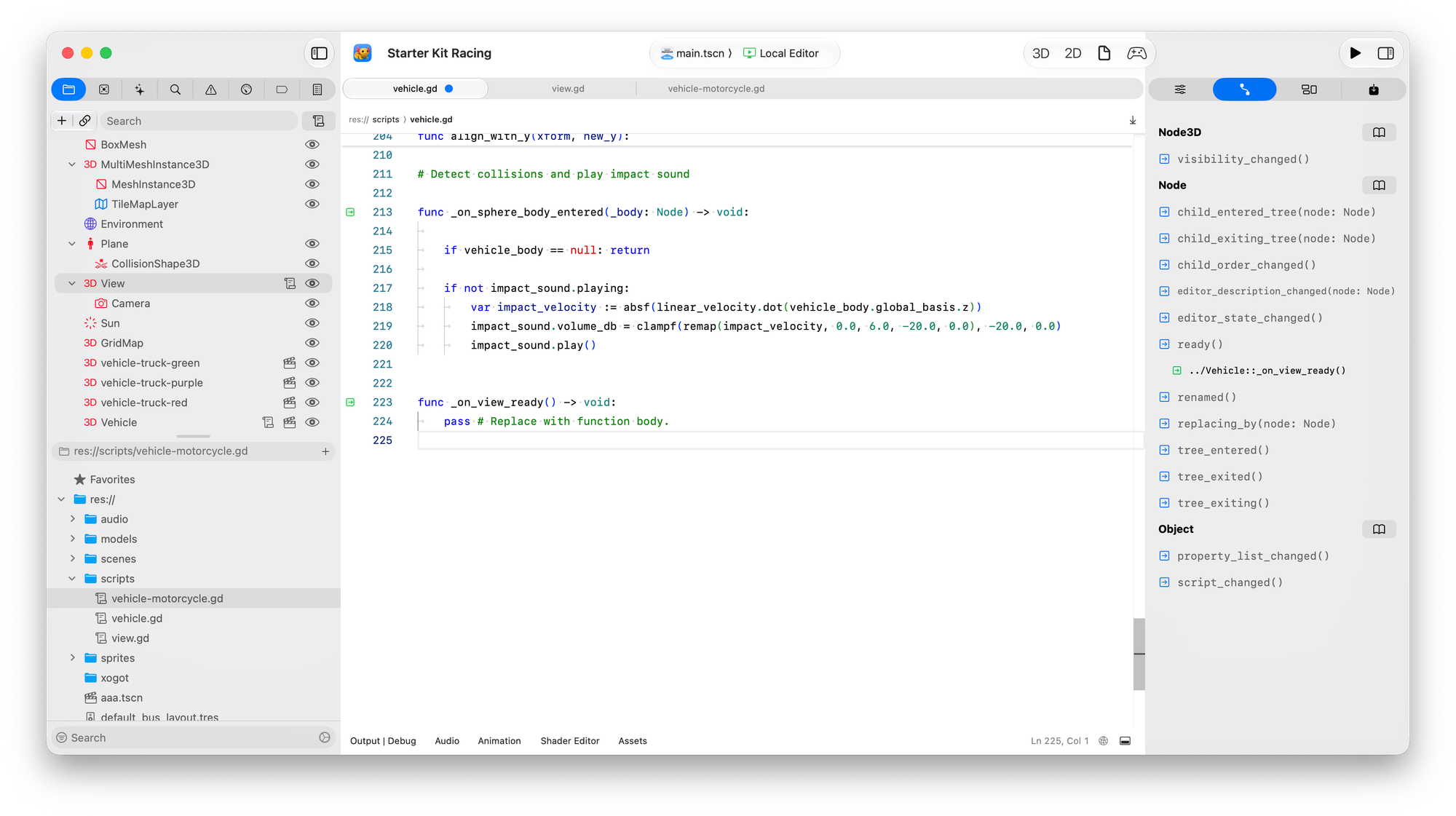Click the sparkle navigator icon

pyautogui.click(x=140, y=90)
